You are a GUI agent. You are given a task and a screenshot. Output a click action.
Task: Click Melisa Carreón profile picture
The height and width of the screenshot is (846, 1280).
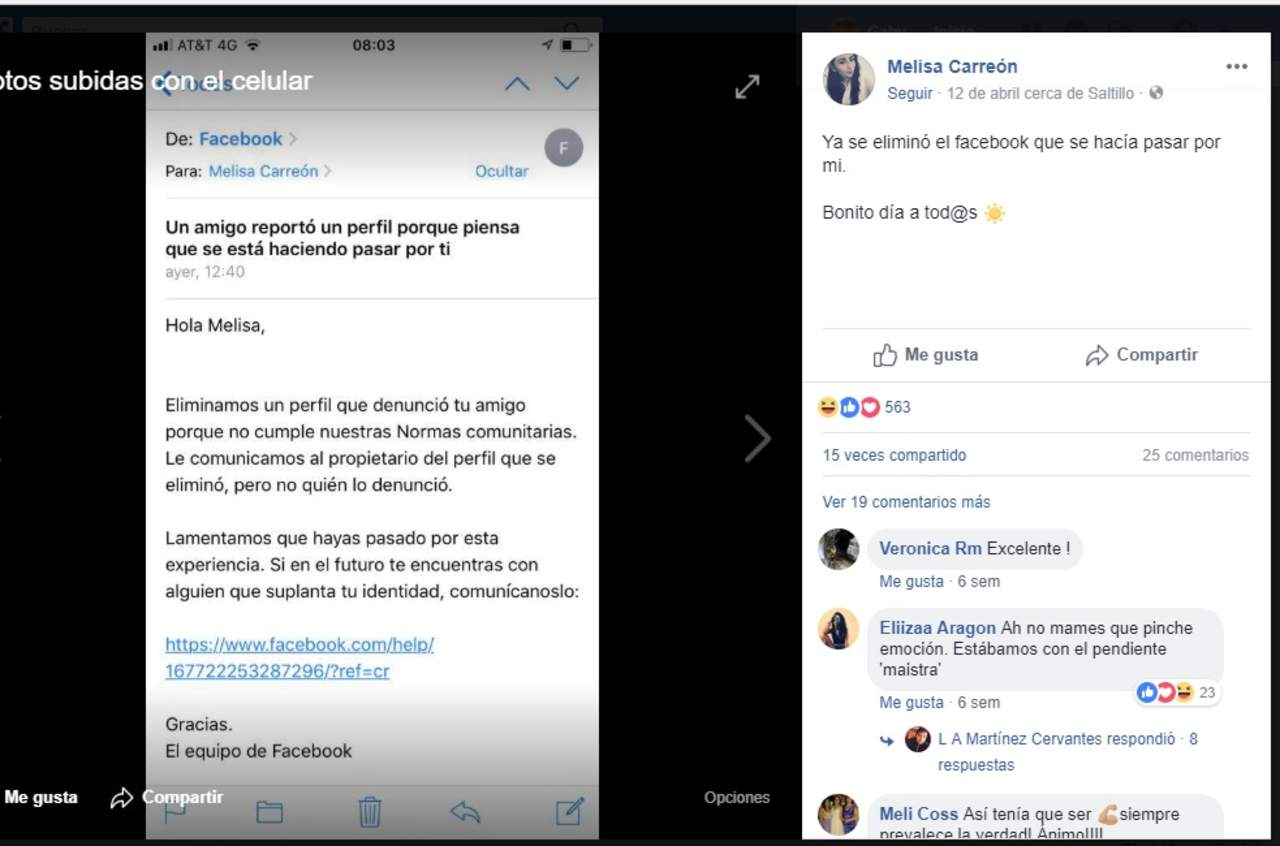click(x=849, y=79)
